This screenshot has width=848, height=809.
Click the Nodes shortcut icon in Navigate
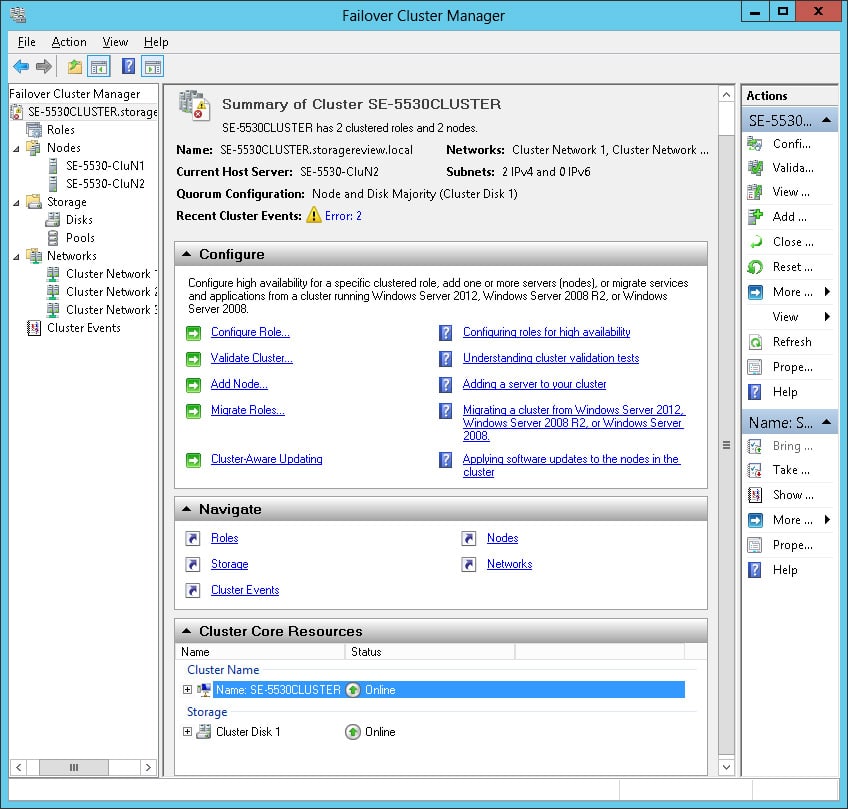click(x=469, y=539)
